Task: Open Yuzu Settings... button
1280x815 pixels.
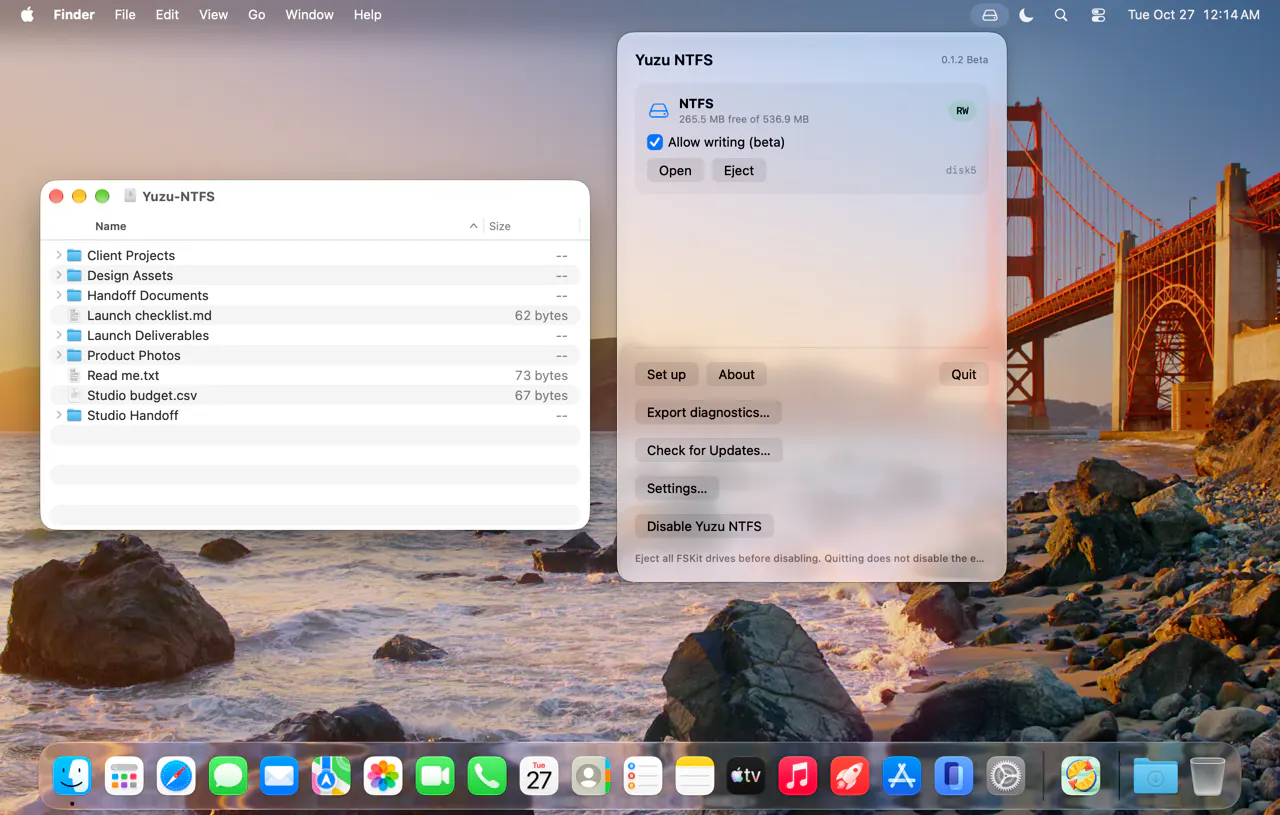Action: [x=677, y=488]
